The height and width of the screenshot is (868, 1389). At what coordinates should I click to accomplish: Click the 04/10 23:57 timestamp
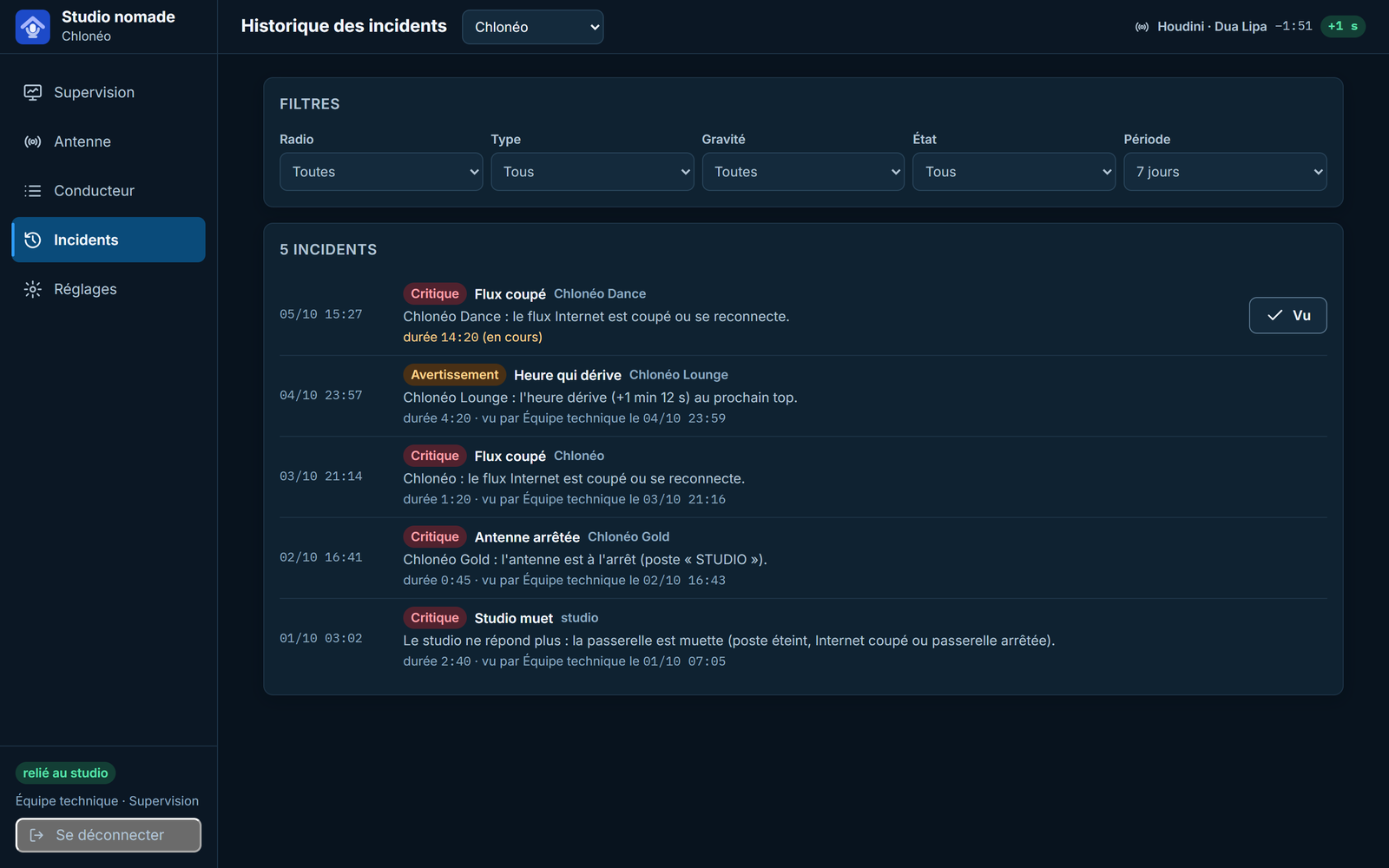pos(320,396)
